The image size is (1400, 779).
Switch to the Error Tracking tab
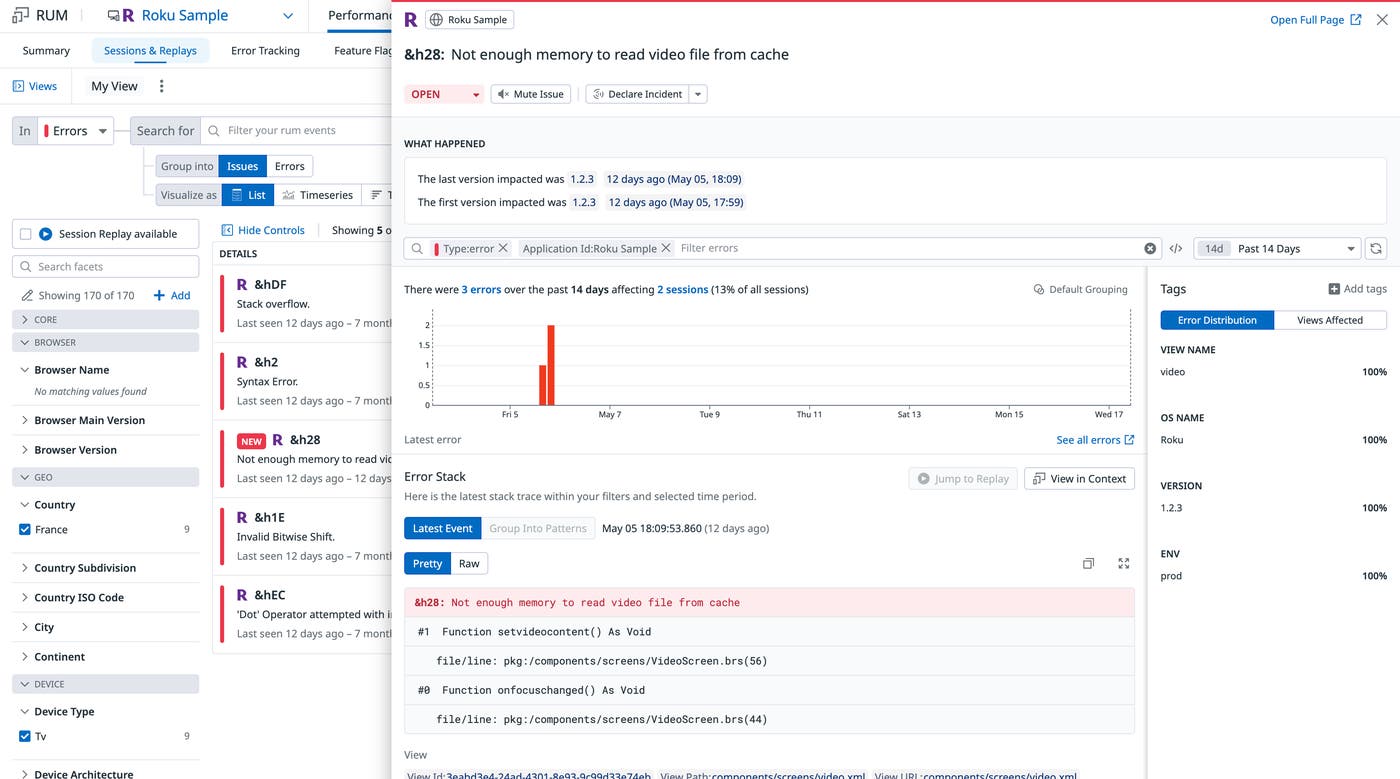(x=265, y=51)
